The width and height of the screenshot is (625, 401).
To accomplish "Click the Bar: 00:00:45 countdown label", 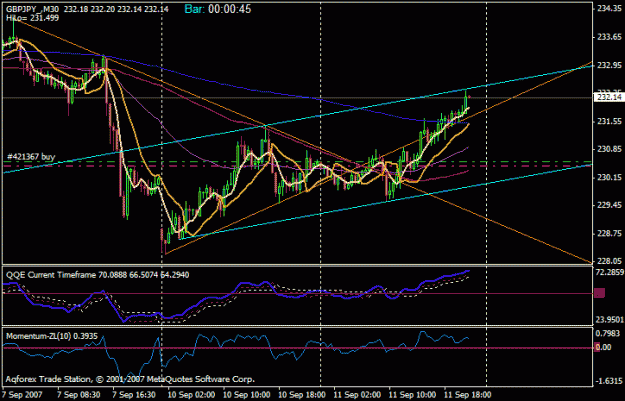I will [218, 9].
